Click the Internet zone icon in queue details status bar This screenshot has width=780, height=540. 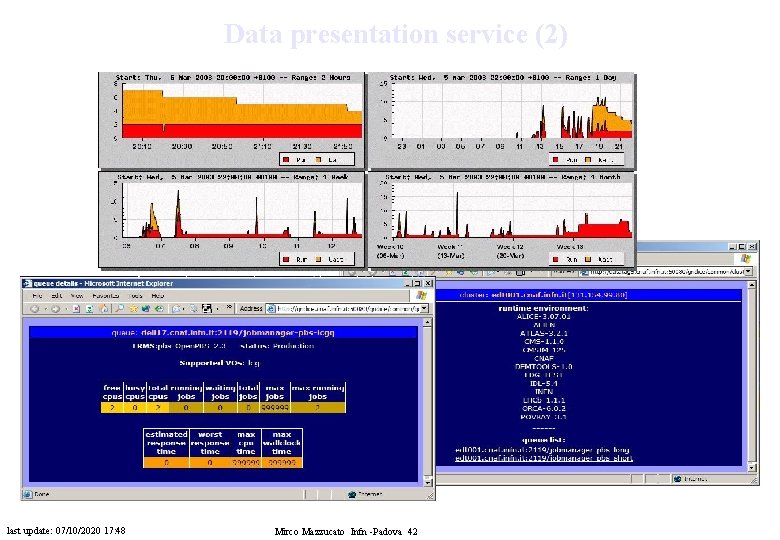pos(352,494)
